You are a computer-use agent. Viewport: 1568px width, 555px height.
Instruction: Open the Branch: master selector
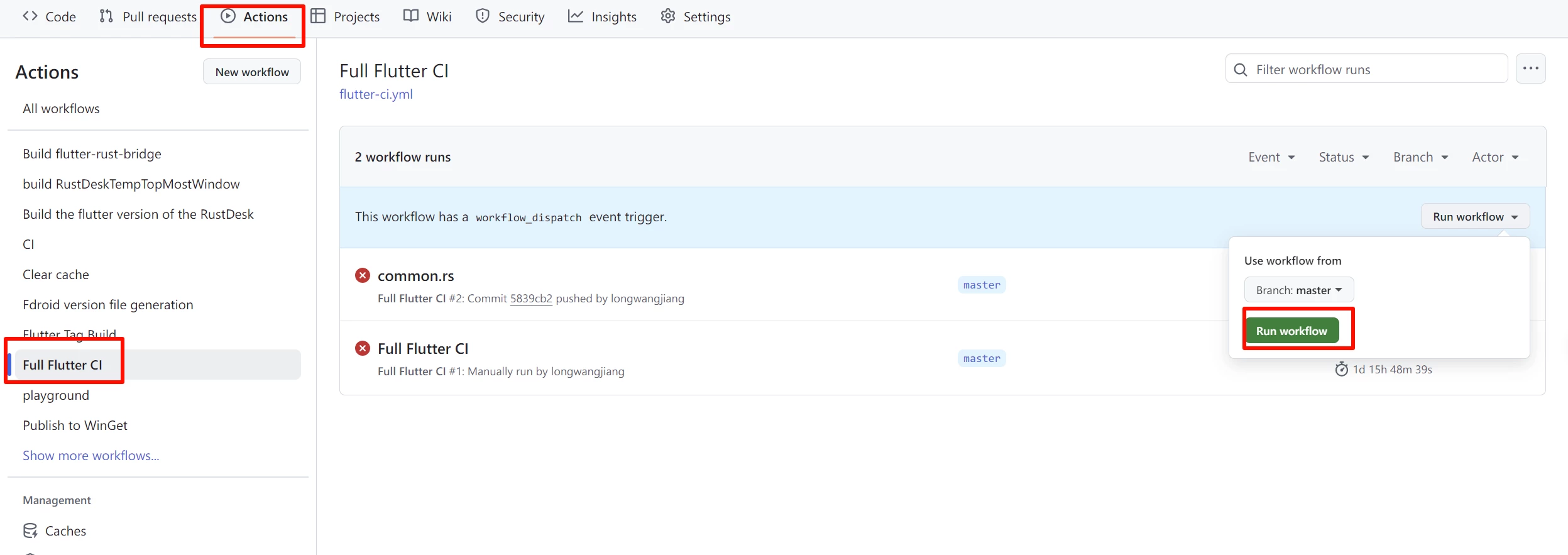coord(1298,290)
